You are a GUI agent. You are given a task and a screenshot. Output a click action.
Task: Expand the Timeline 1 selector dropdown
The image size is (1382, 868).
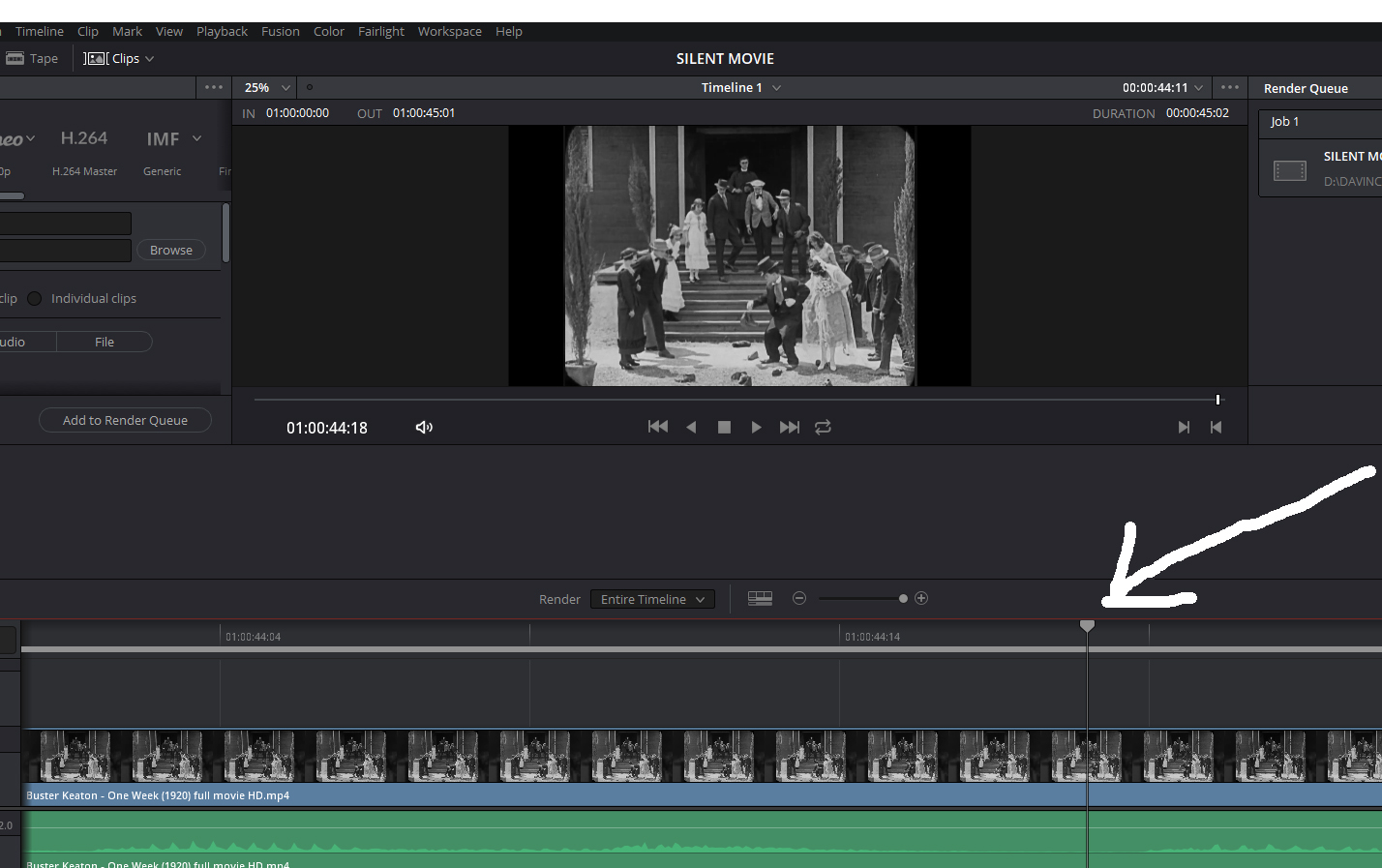coord(740,87)
